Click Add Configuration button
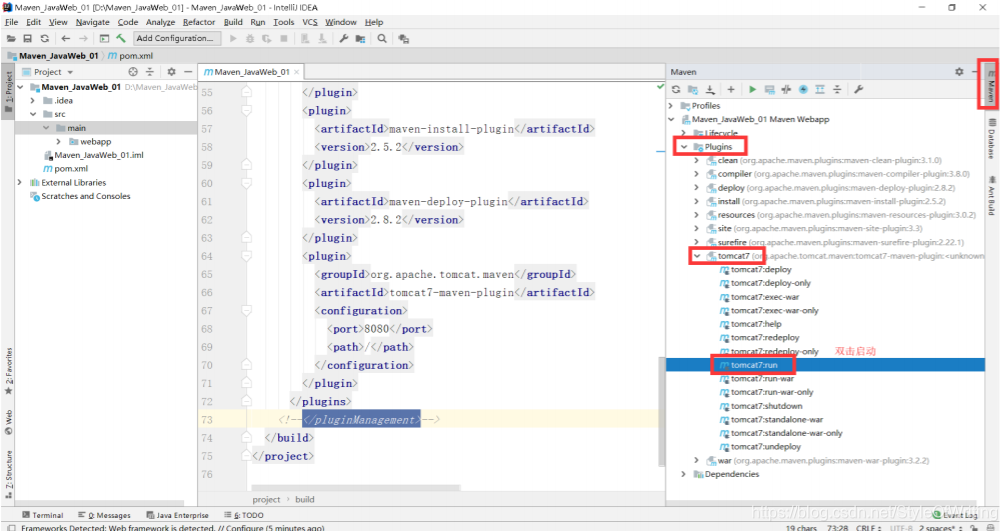 tap(175, 39)
